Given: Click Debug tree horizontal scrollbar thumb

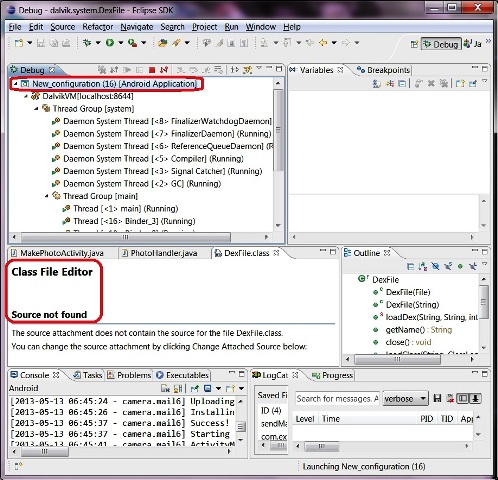Looking at the screenshot, I should click(126, 237).
